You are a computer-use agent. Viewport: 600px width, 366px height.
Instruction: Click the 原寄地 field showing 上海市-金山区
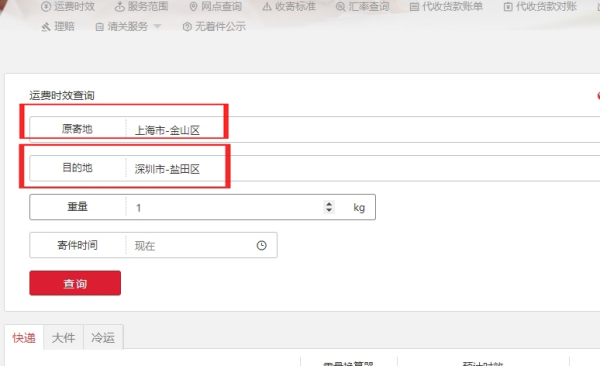[315, 129]
